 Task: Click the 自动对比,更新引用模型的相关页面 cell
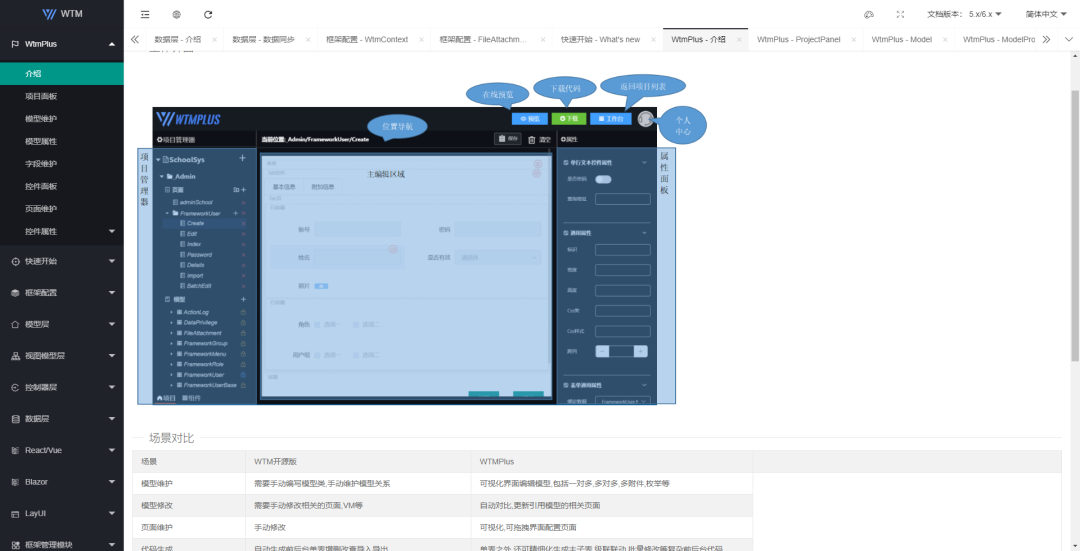[612, 506]
